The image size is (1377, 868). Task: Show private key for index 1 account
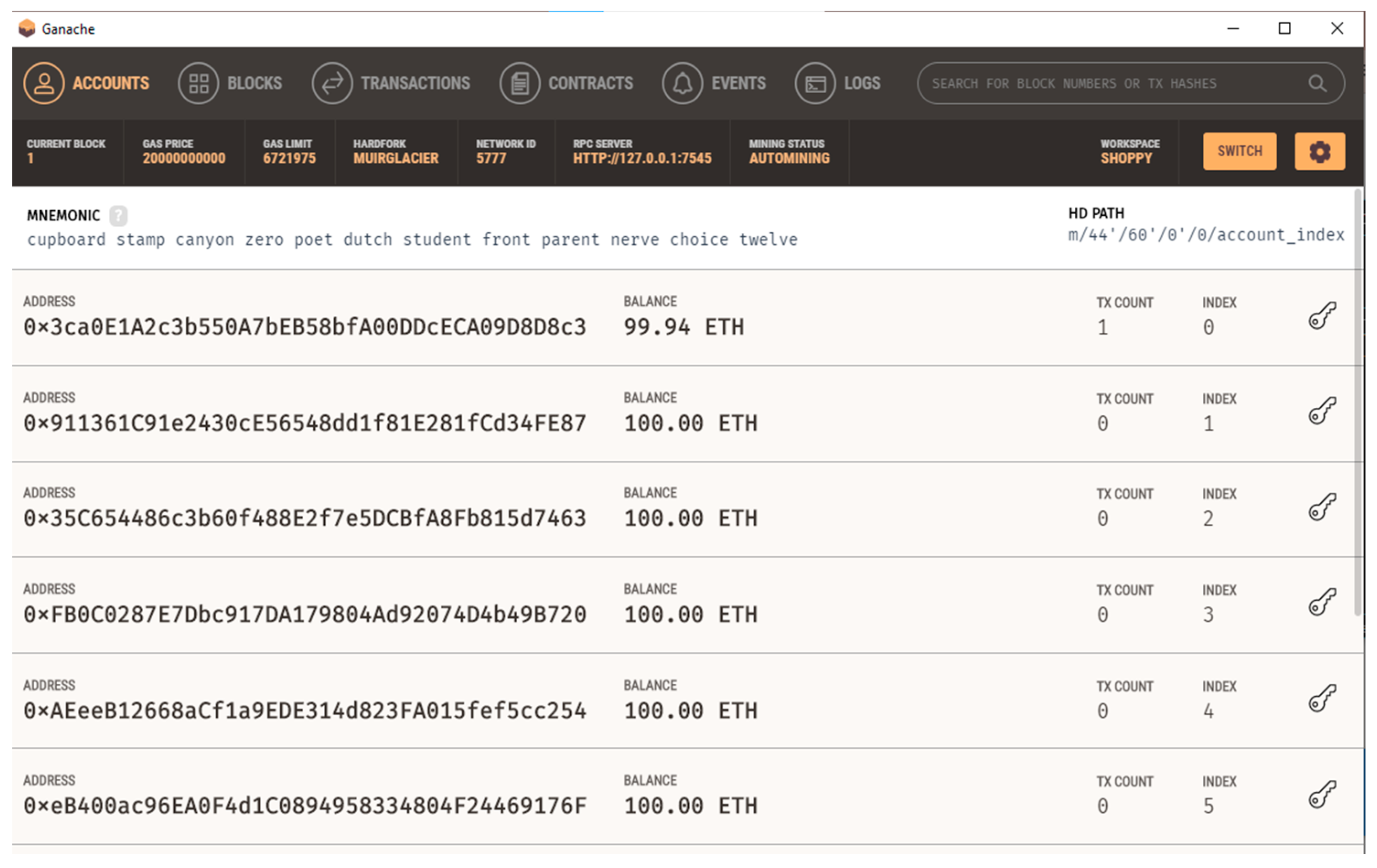[x=1322, y=411]
